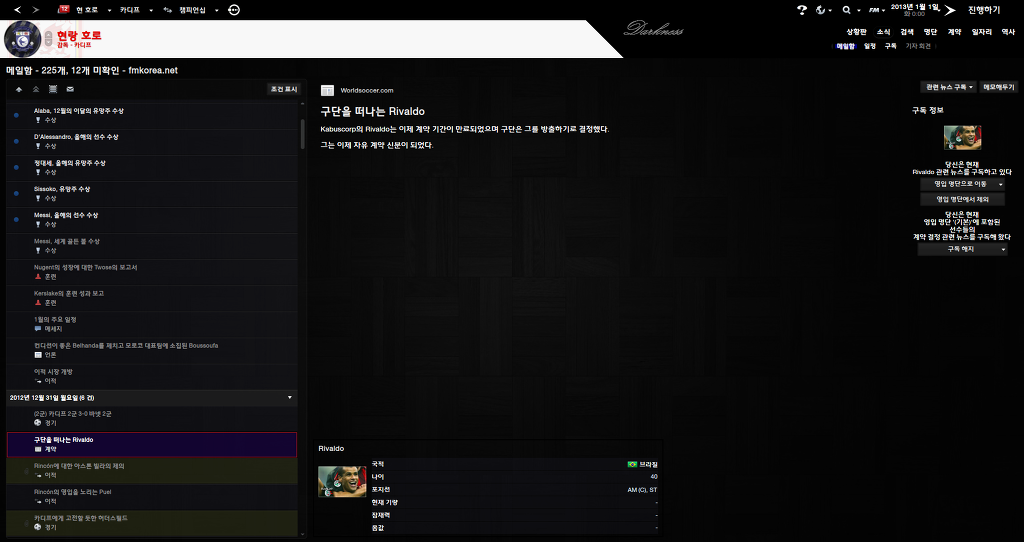The width and height of the screenshot is (1024, 542).
Task: Open the Nugent 성장 Twose 보고서 message
Action: point(152,272)
